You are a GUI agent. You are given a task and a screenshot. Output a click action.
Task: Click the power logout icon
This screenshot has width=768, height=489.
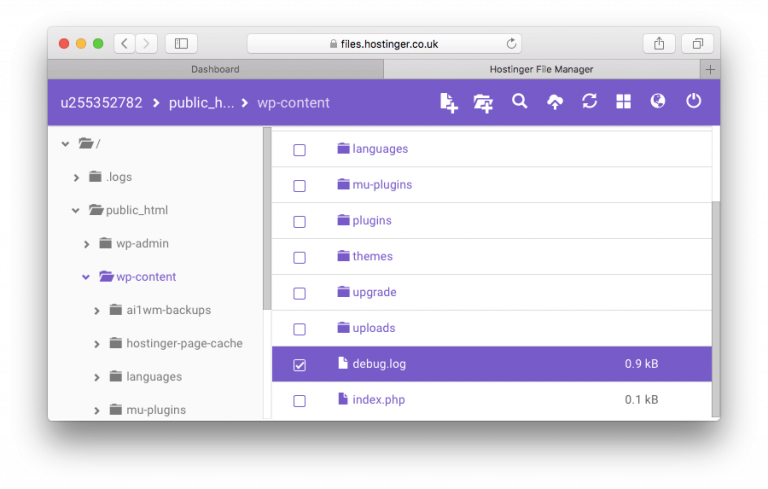coord(693,101)
